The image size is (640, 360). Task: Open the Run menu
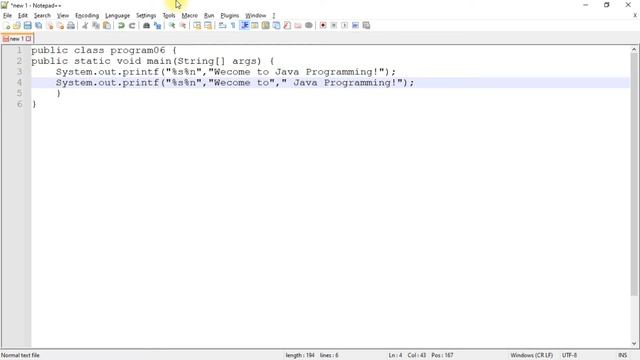(x=209, y=16)
